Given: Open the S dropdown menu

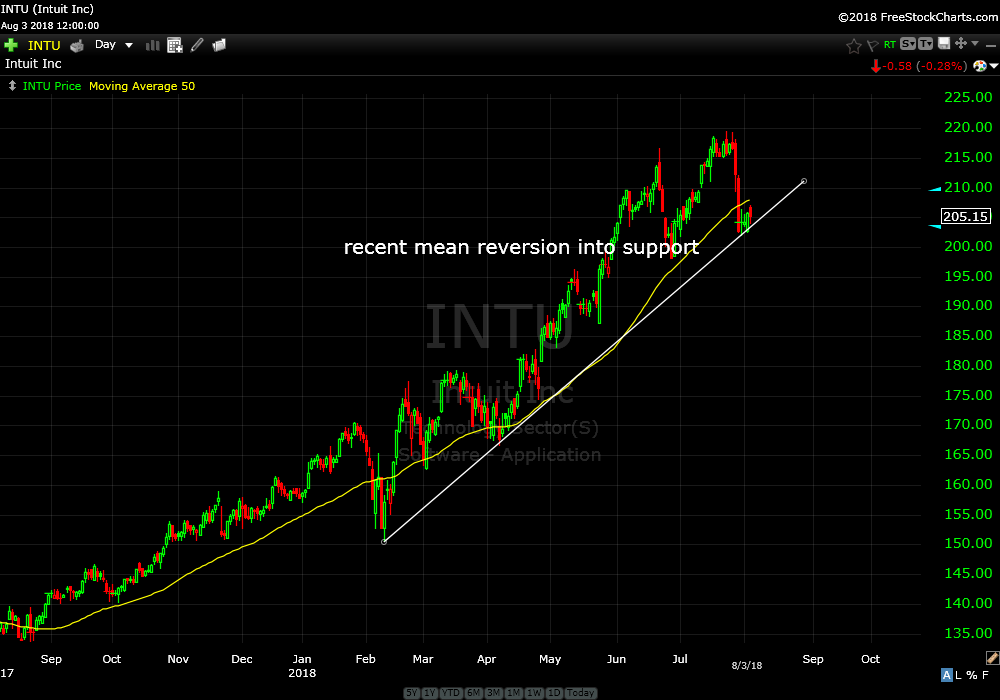Looking at the screenshot, I should pyautogui.click(x=907, y=44).
